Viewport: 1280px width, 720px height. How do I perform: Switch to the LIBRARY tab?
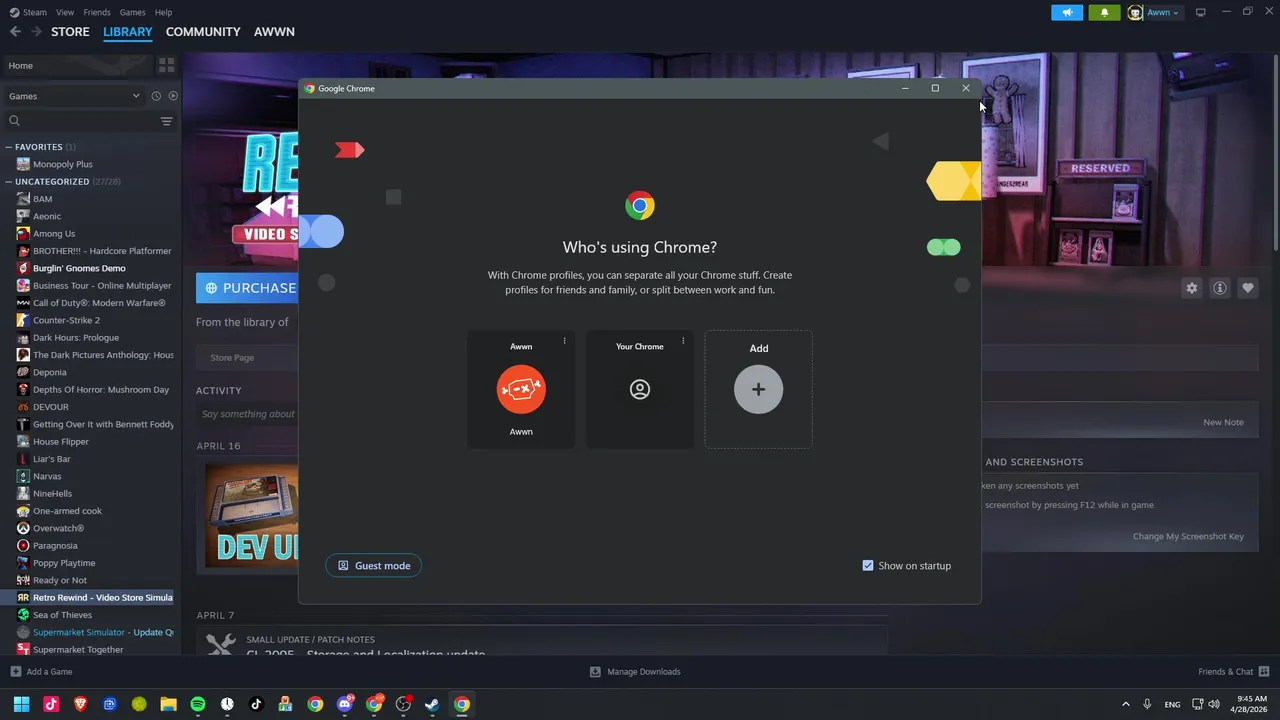128,32
